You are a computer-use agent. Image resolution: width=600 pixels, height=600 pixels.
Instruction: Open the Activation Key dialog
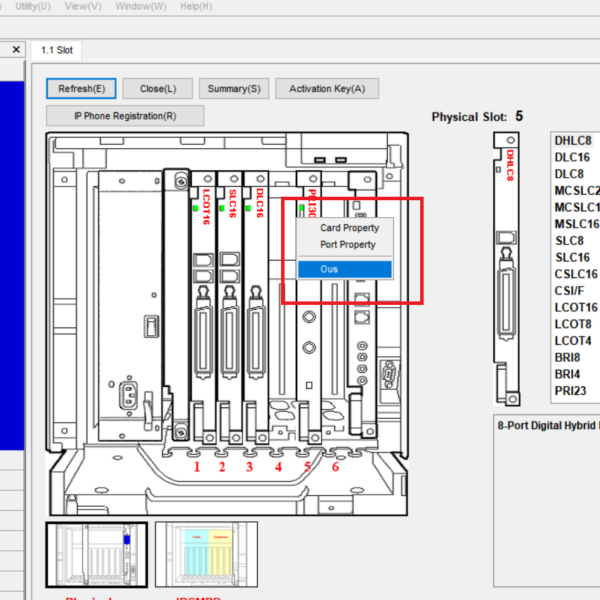326,89
